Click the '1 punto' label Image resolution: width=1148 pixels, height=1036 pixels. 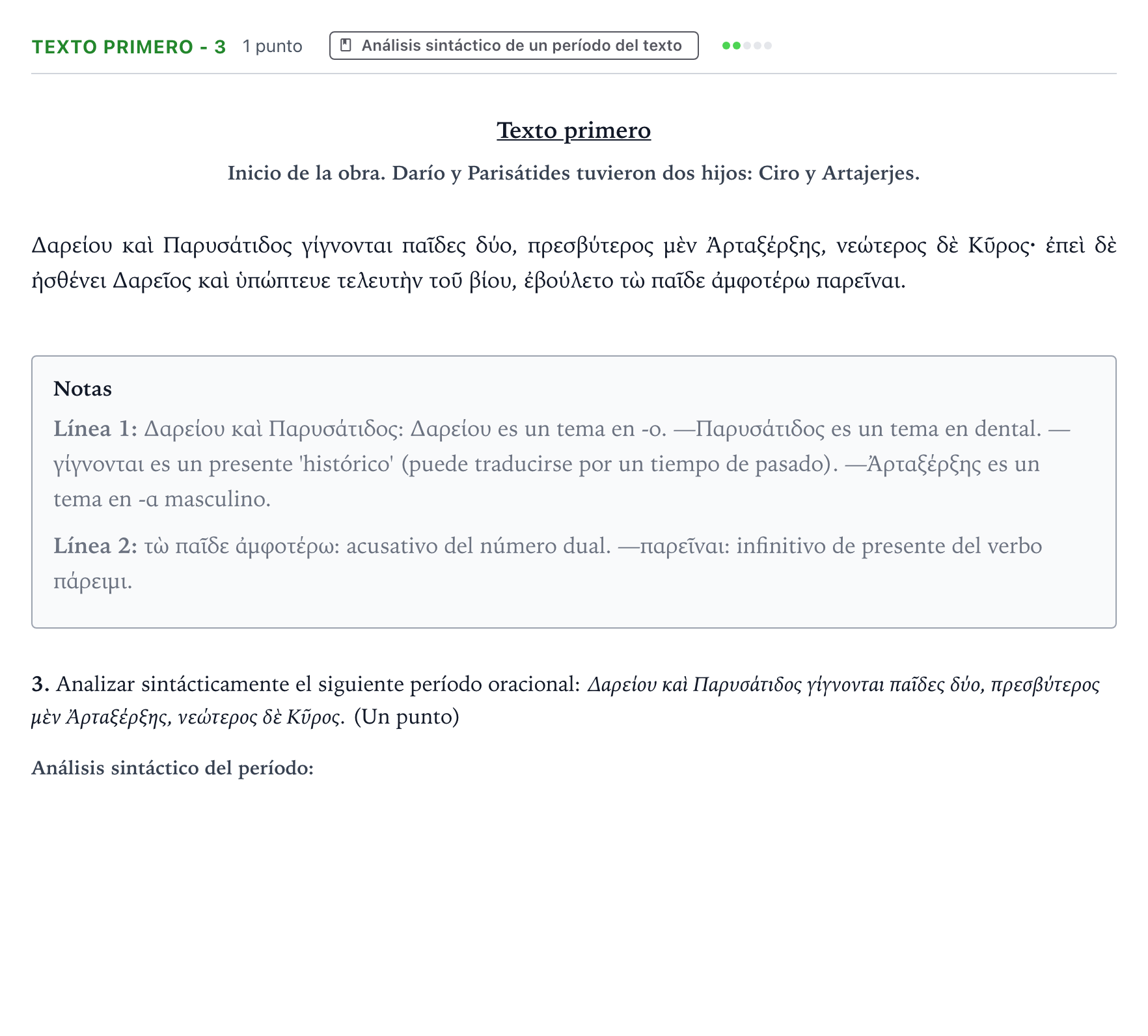(273, 47)
